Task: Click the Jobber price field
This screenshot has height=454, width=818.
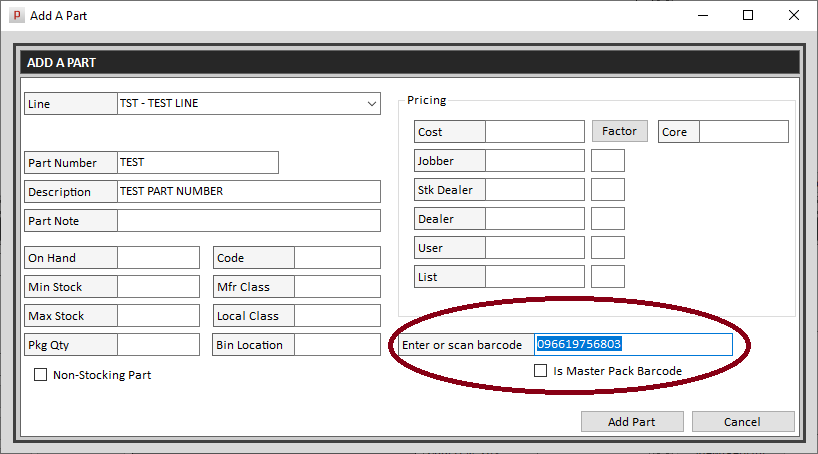Action: click(535, 161)
